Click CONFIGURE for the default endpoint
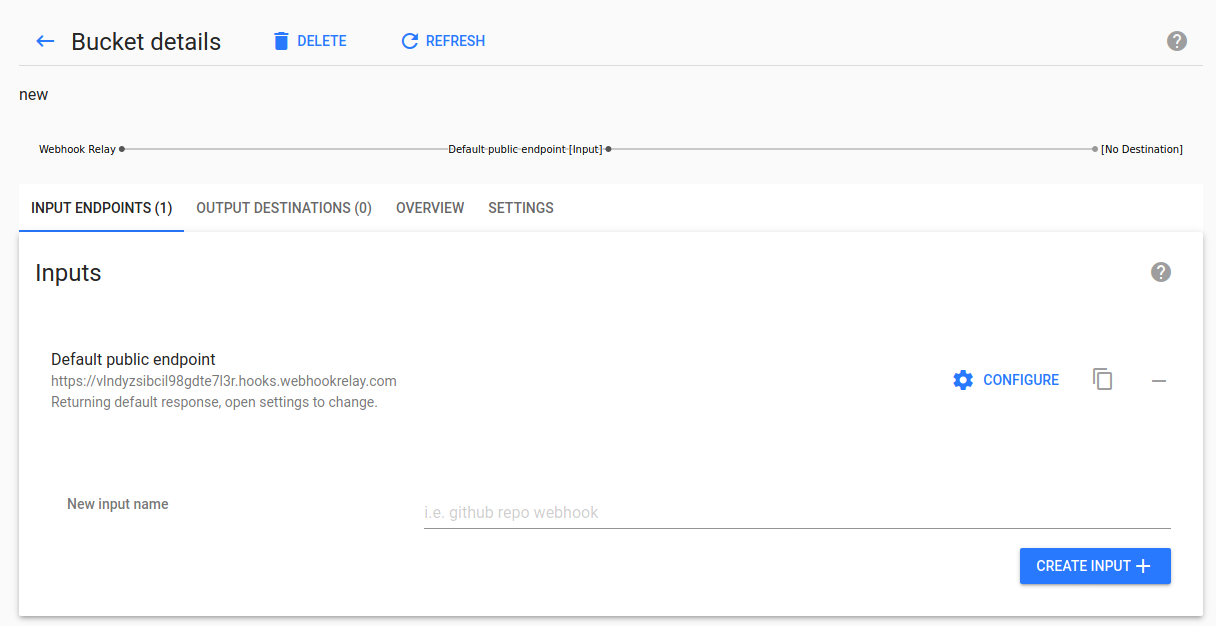 [1021, 379]
